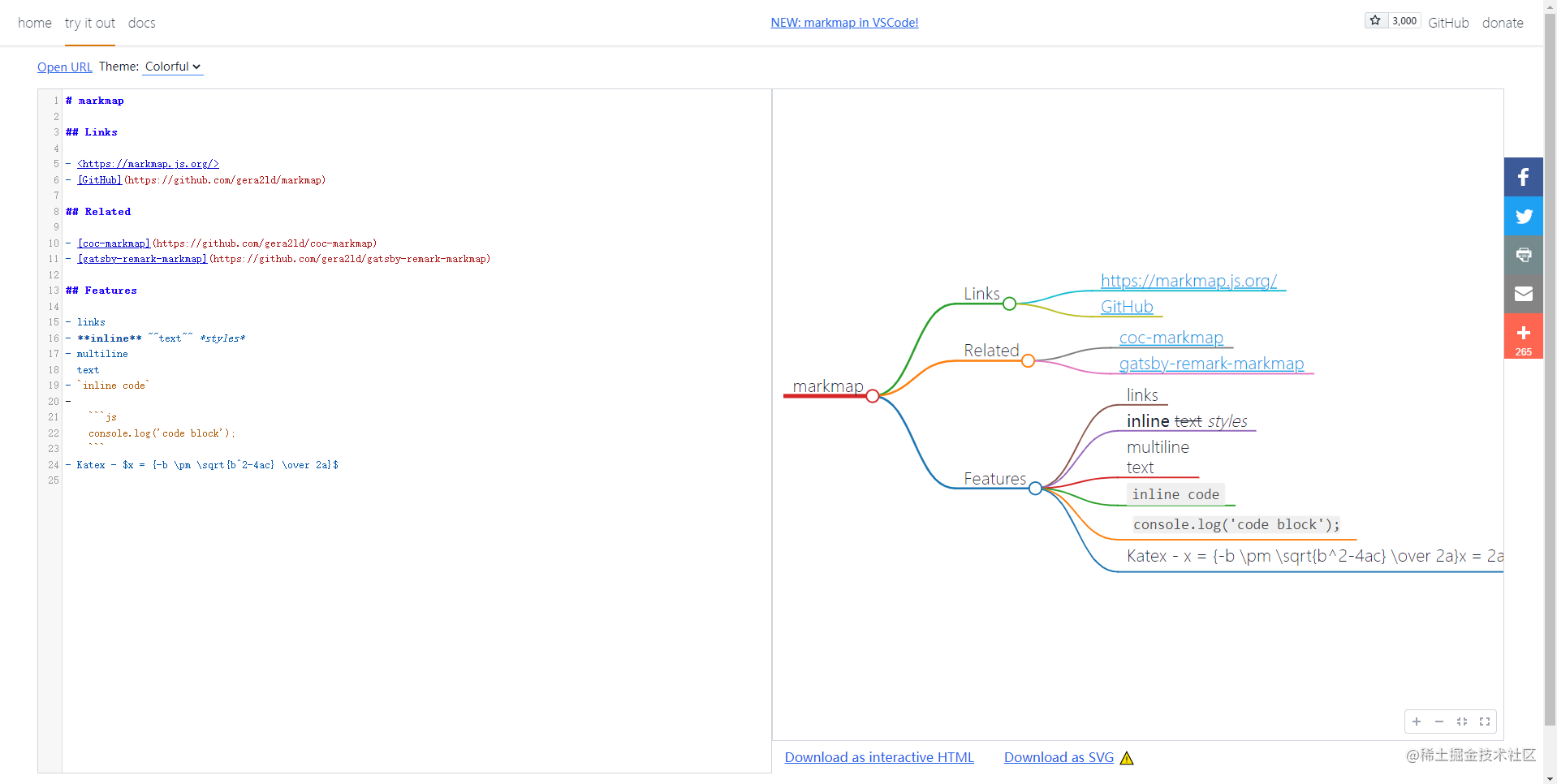Click the Open URL link
The image size is (1557, 784).
[x=64, y=67]
